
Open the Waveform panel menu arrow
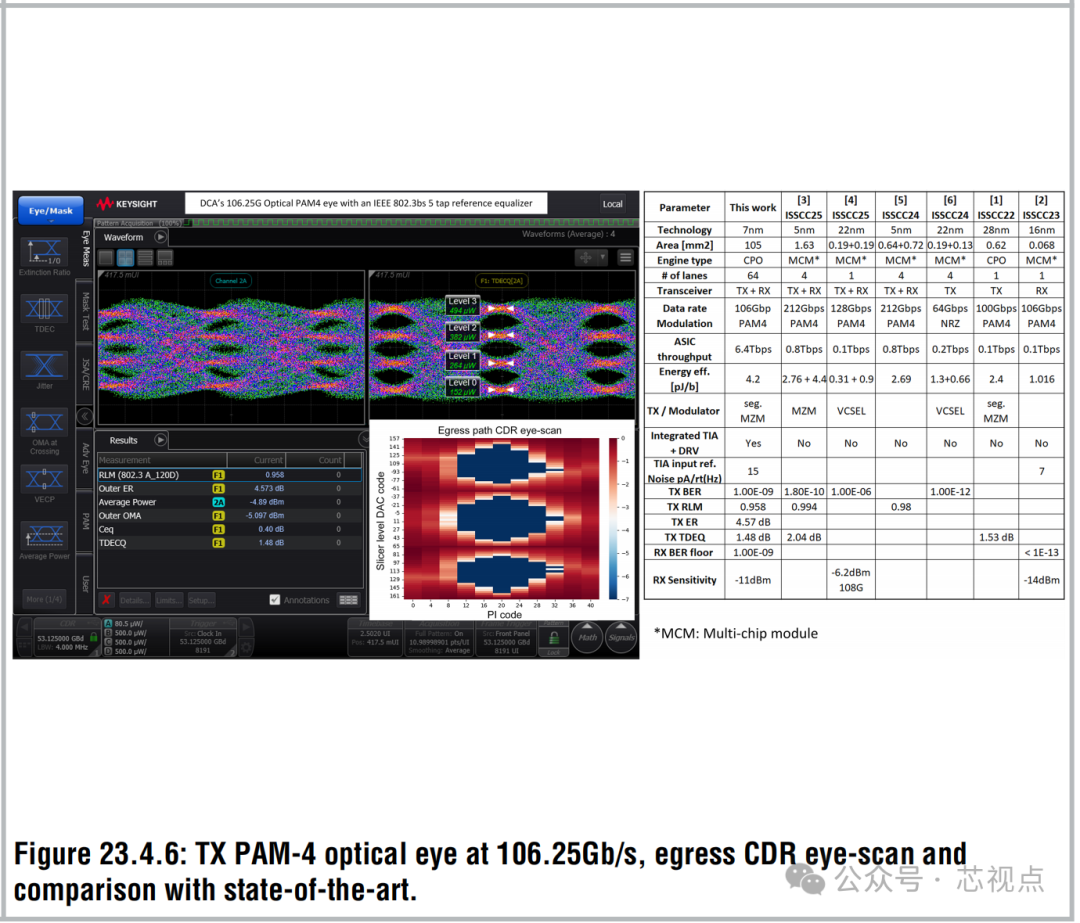(160, 237)
